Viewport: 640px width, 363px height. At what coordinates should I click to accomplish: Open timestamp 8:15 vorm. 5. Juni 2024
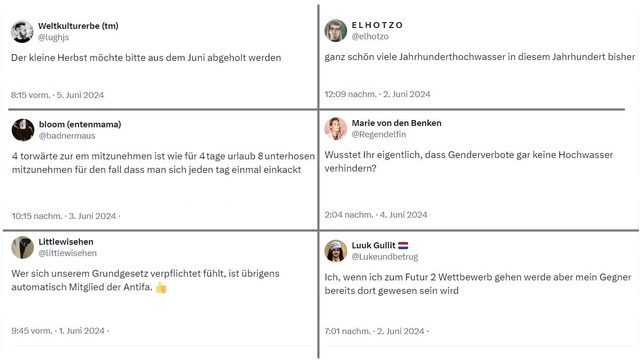point(58,95)
